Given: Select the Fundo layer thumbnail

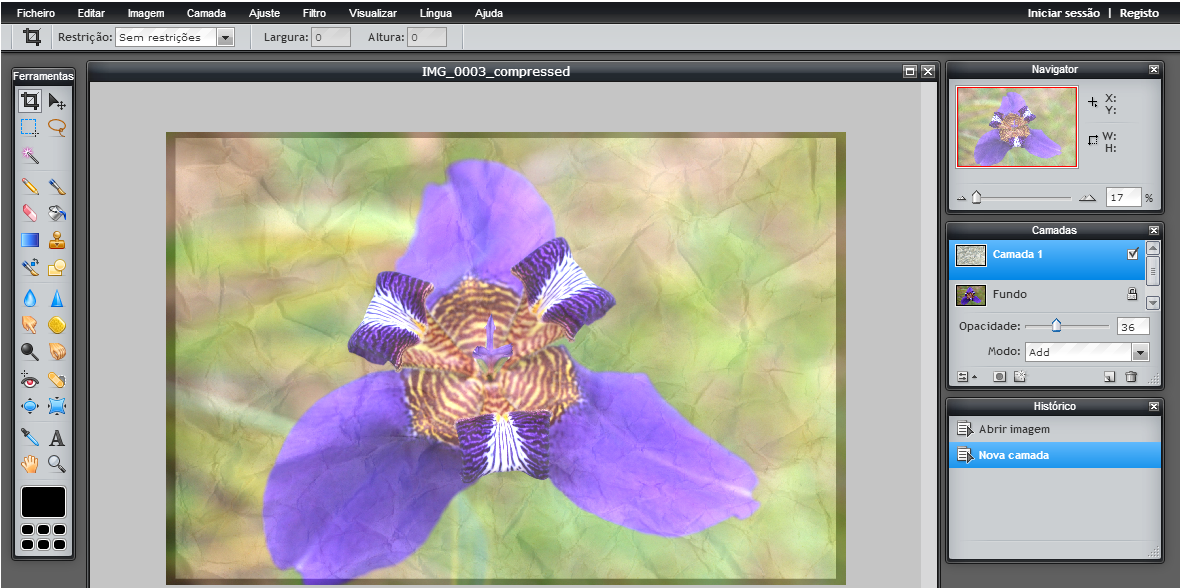Looking at the screenshot, I should [971, 295].
